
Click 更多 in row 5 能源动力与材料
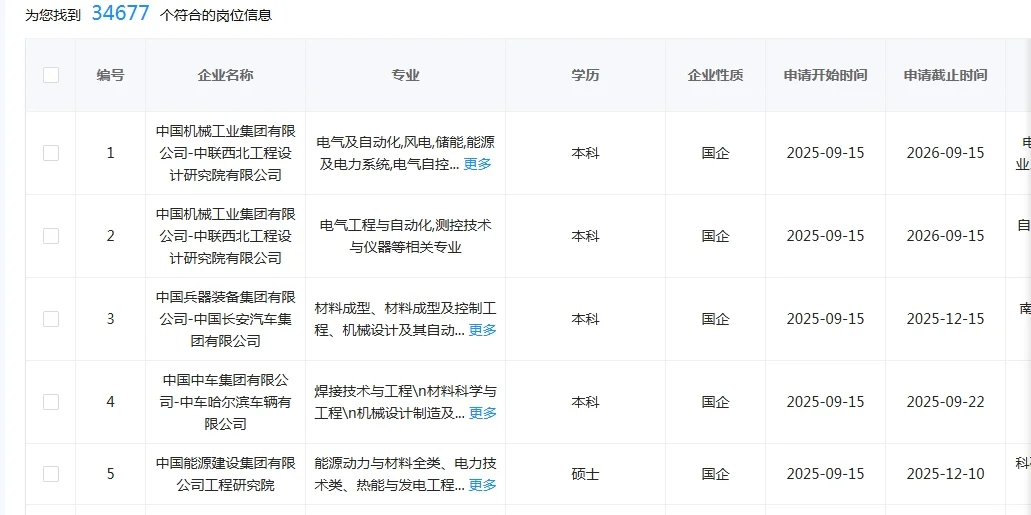pos(482,485)
